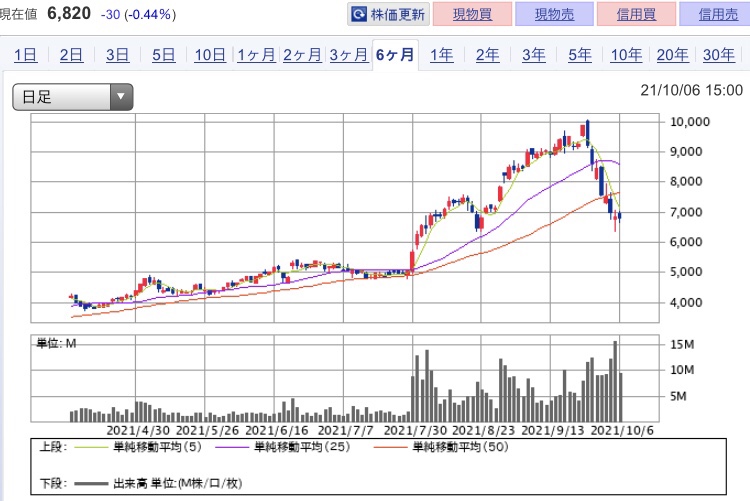Click the 2021/9/13 date label
This screenshot has width=750, height=501.
tap(553, 430)
